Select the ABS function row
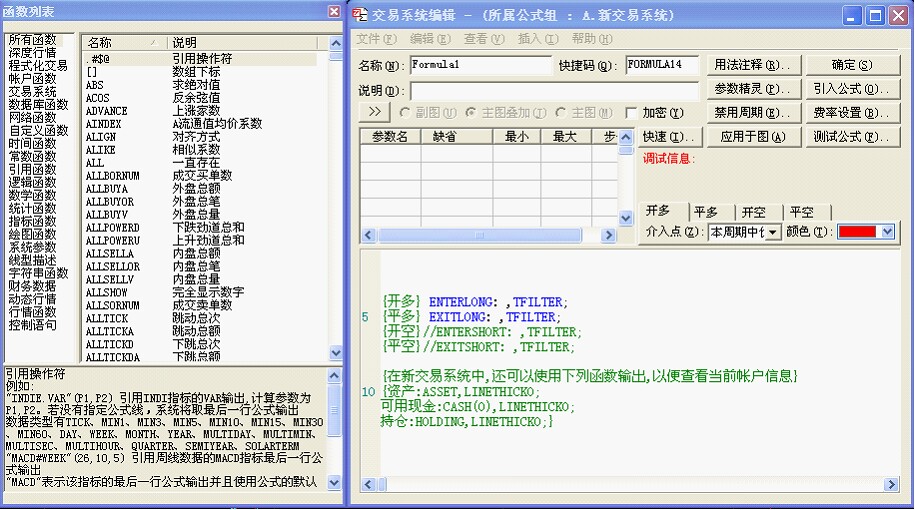 (x=200, y=85)
